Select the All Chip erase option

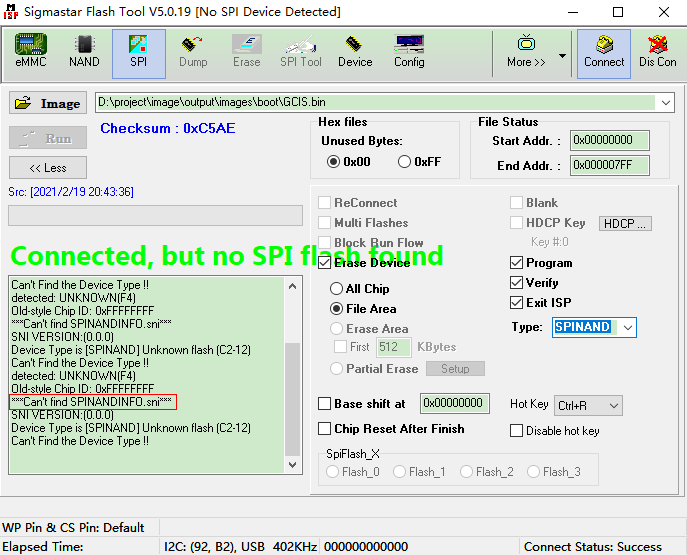pyautogui.click(x=336, y=289)
